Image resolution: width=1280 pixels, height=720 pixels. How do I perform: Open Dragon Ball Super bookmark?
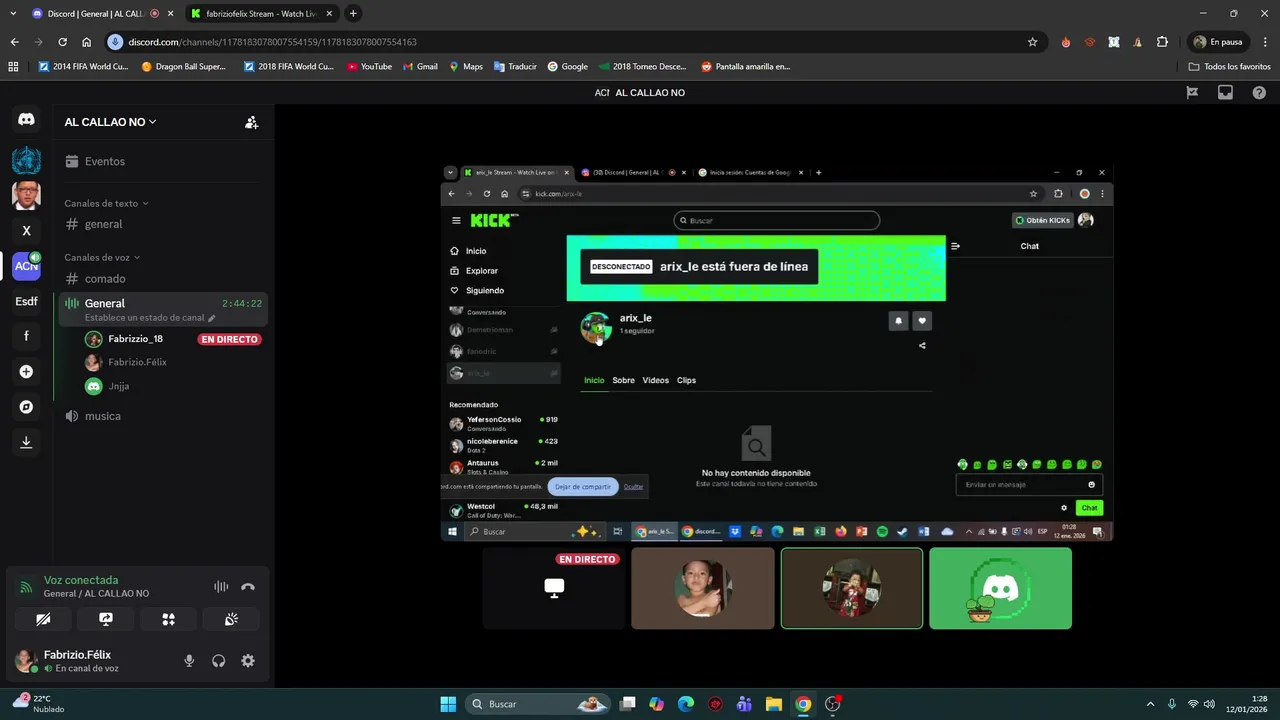[x=184, y=66]
